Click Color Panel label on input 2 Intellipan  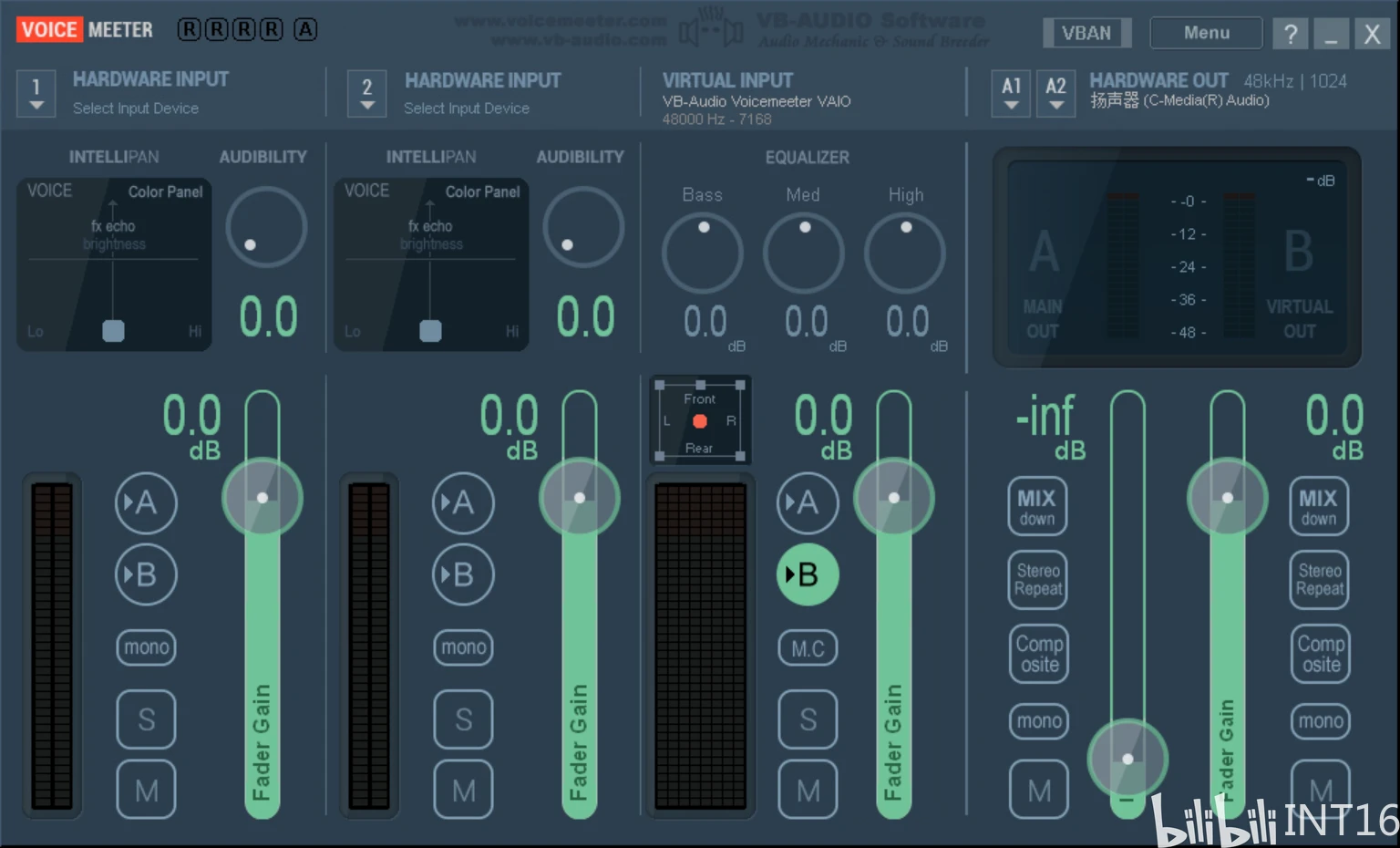[x=482, y=191]
